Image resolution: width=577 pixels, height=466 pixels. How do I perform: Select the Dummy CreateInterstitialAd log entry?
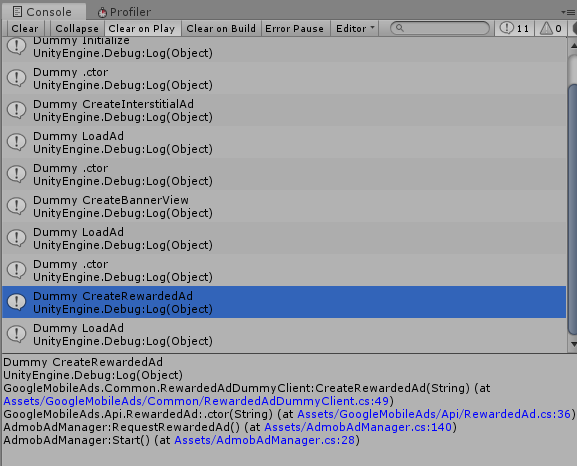284,110
